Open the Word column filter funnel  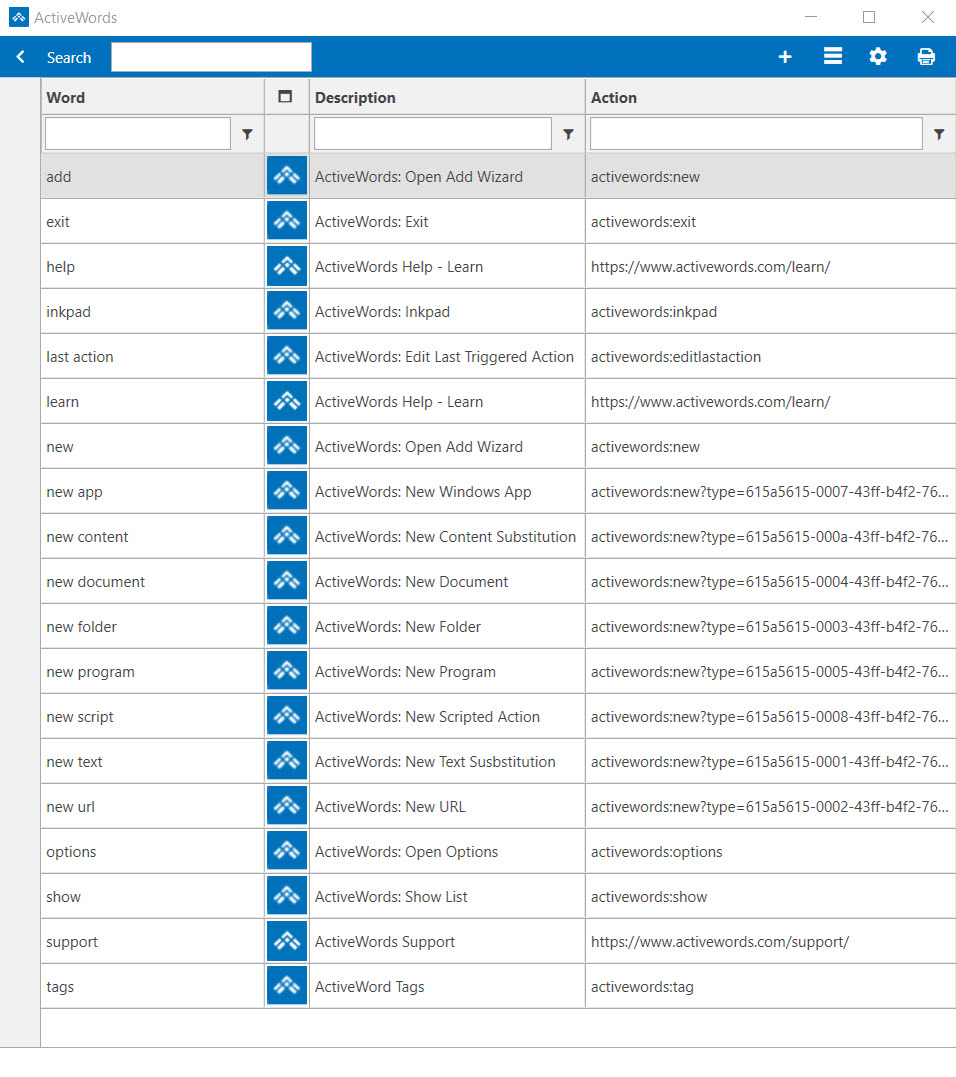(x=247, y=132)
